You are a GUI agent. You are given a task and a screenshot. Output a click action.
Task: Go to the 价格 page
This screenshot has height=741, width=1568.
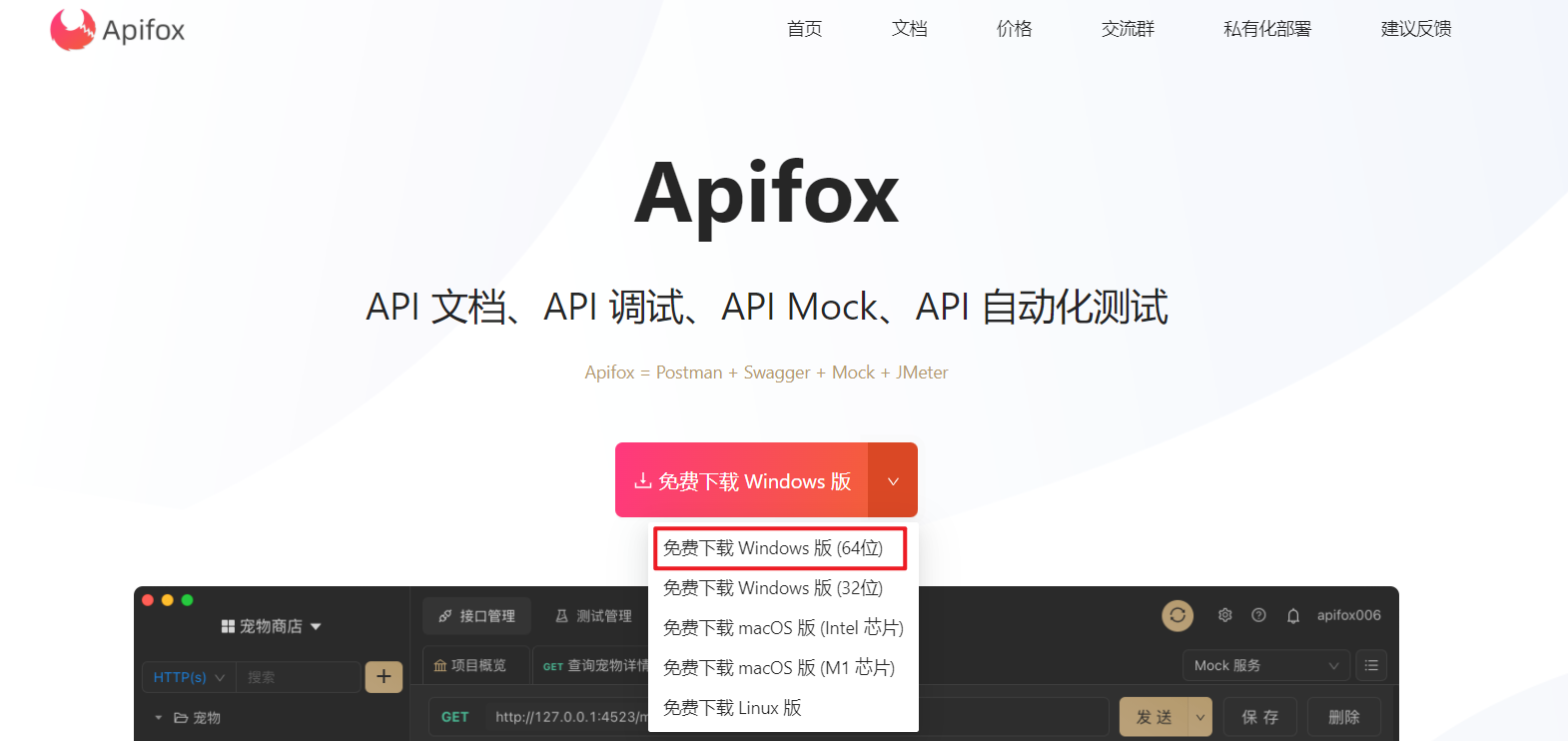tap(1014, 29)
